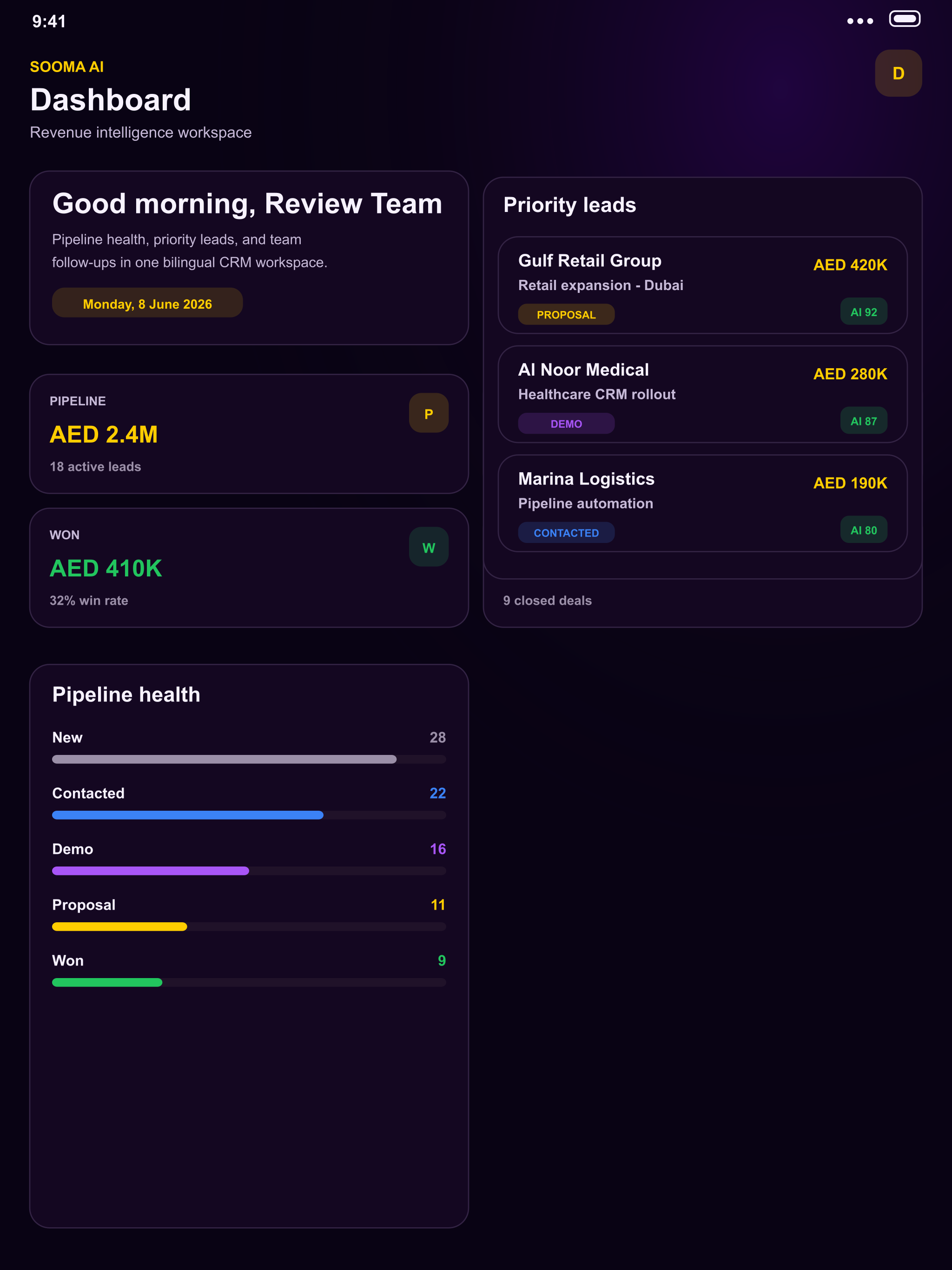The width and height of the screenshot is (952, 1270).
Task: Open the Gulf Retail Group lead
Action: point(702,285)
